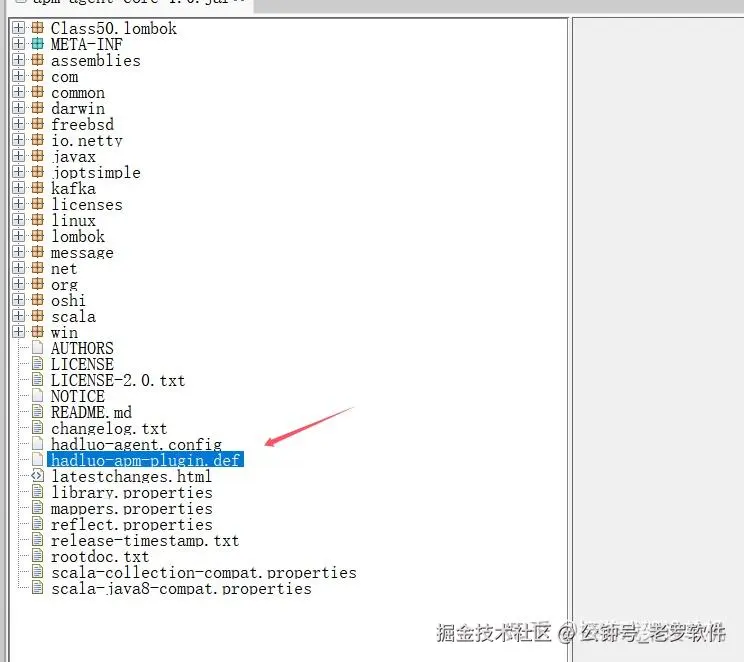Select the hadluo-apm-plugin.def file
744x662 pixels.
coord(145,460)
